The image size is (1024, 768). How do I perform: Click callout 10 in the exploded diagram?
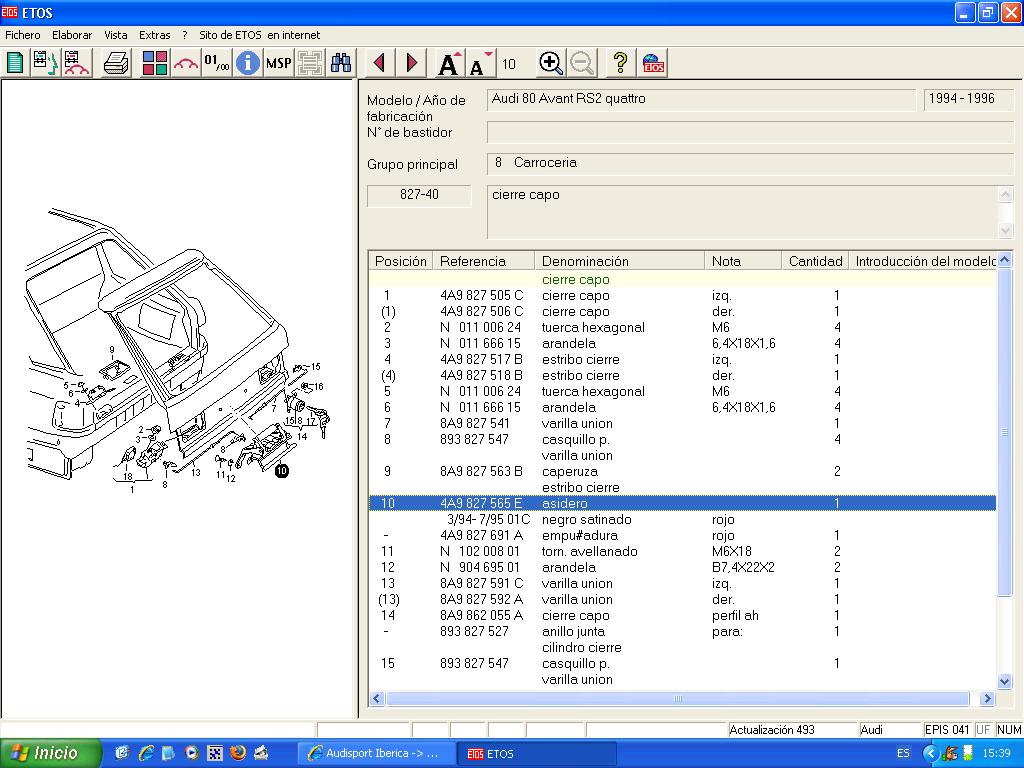[x=281, y=470]
